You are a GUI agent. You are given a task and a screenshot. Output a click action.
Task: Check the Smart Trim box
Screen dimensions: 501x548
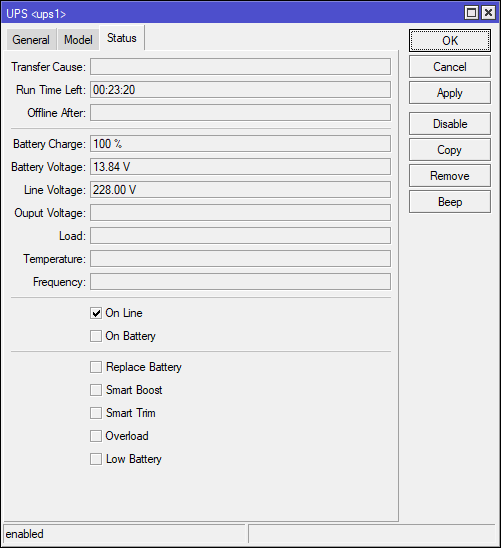click(x=96, y=413)
